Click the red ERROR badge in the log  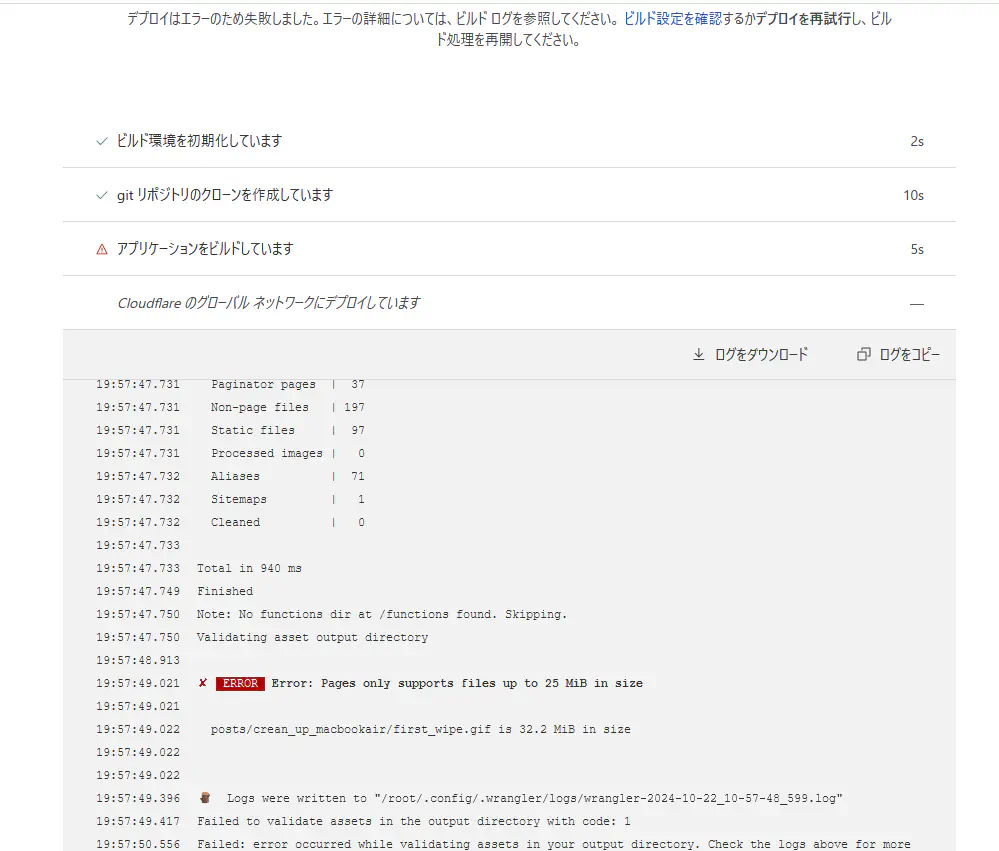(240, 684)
